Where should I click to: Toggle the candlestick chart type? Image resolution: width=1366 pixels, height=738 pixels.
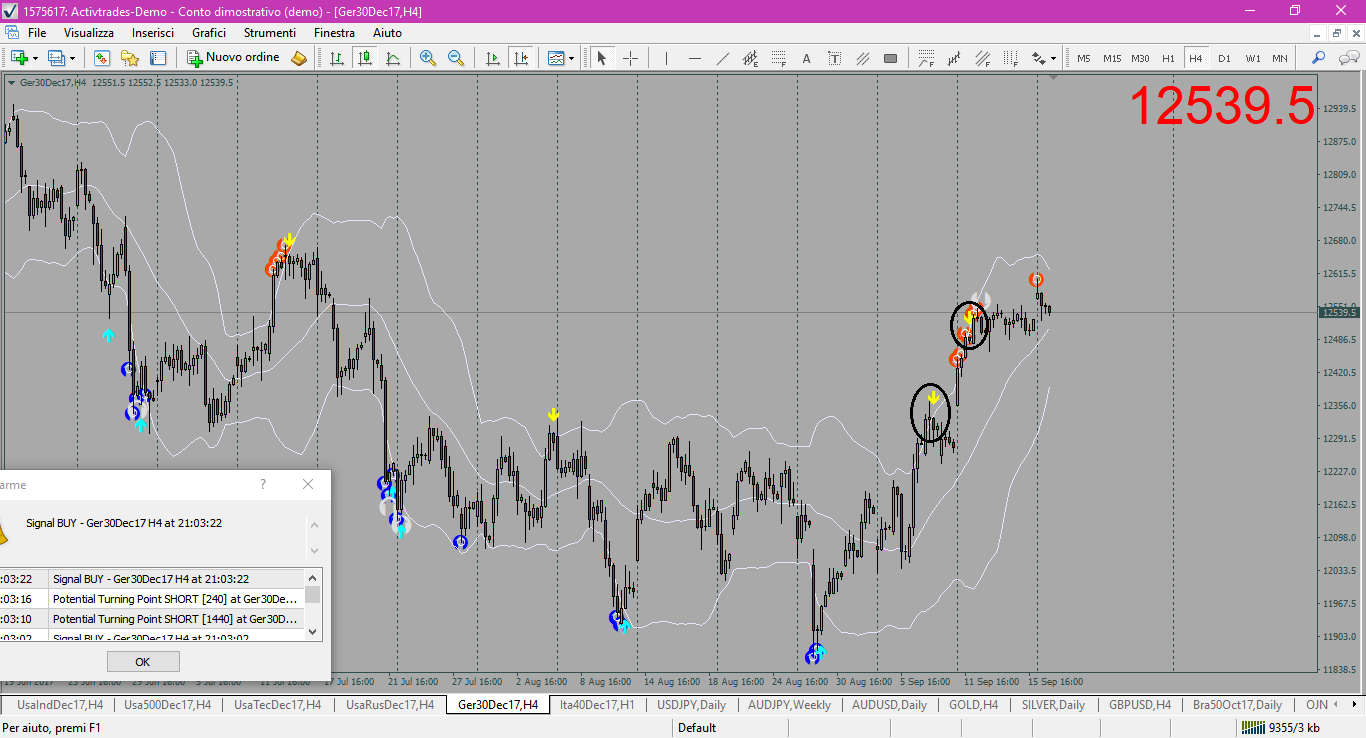[365, 58]
